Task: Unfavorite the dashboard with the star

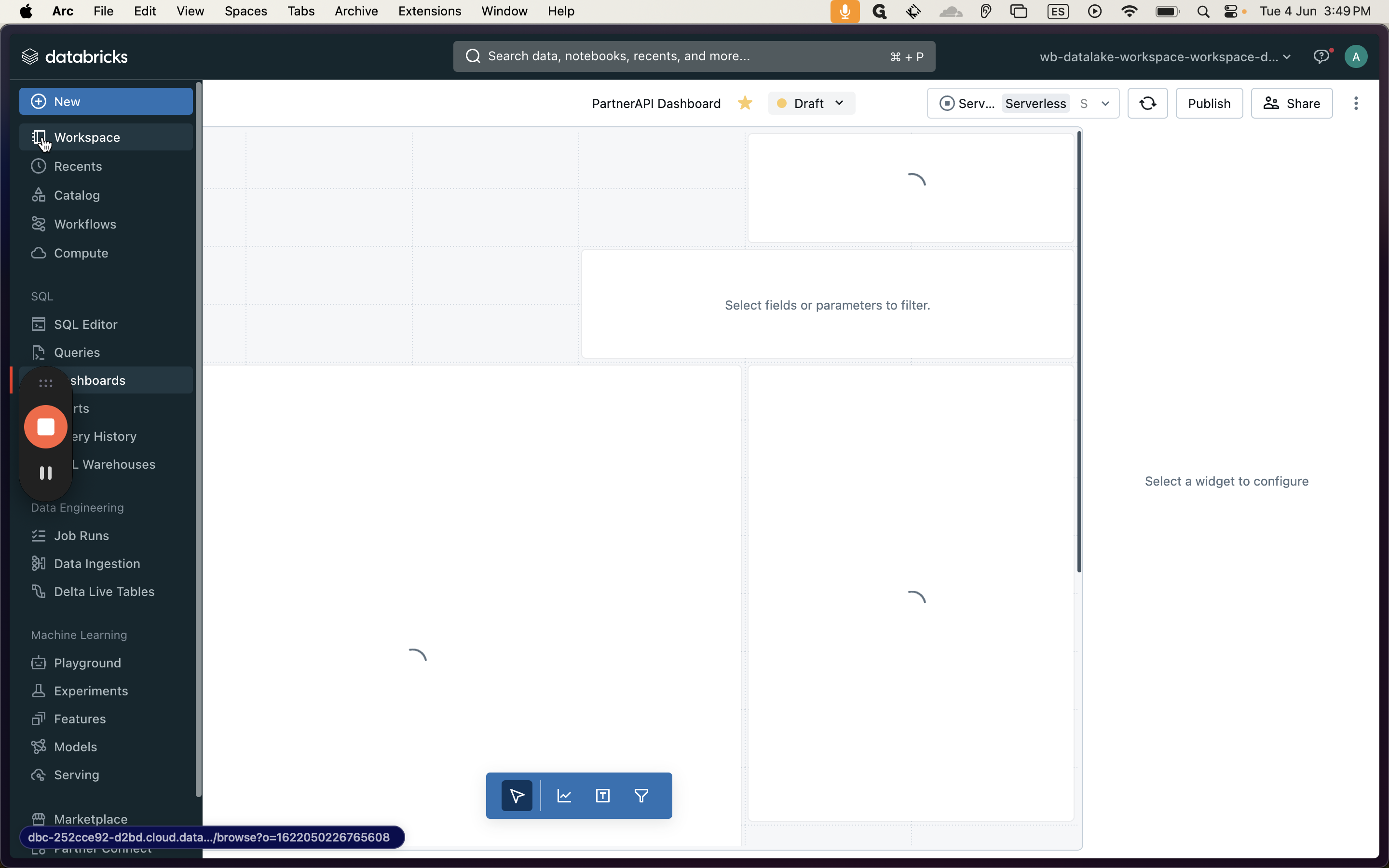Action: [745, 103]
